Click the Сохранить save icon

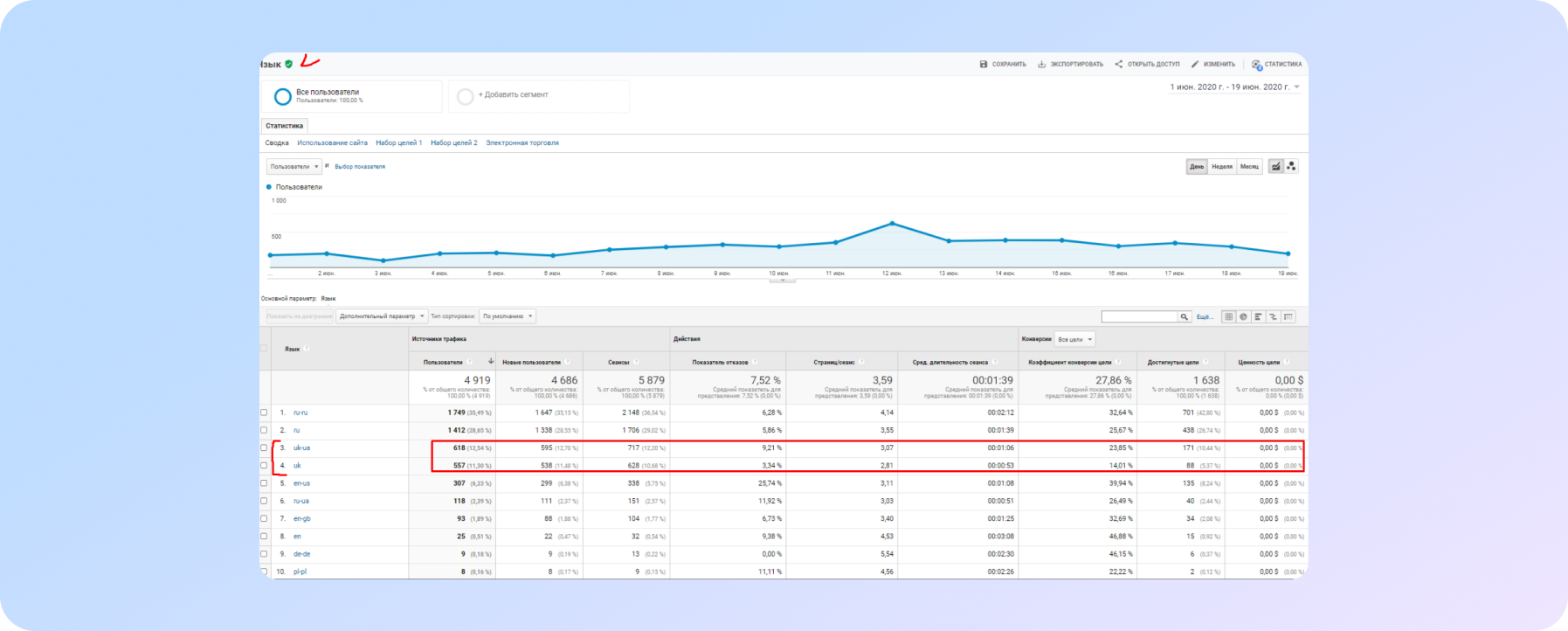(x=984, y=65)
